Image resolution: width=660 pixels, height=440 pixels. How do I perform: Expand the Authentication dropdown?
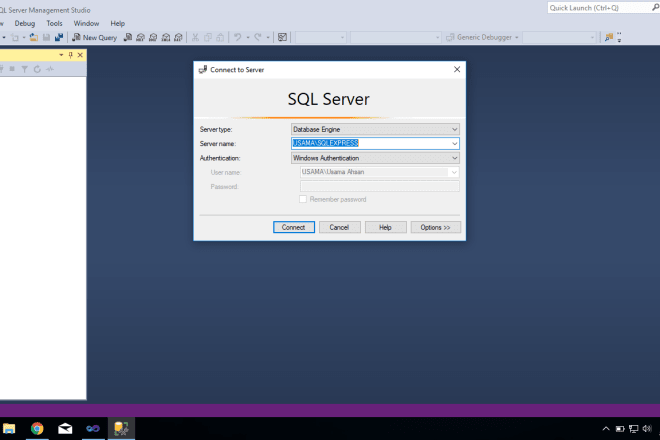click(455, 158)
